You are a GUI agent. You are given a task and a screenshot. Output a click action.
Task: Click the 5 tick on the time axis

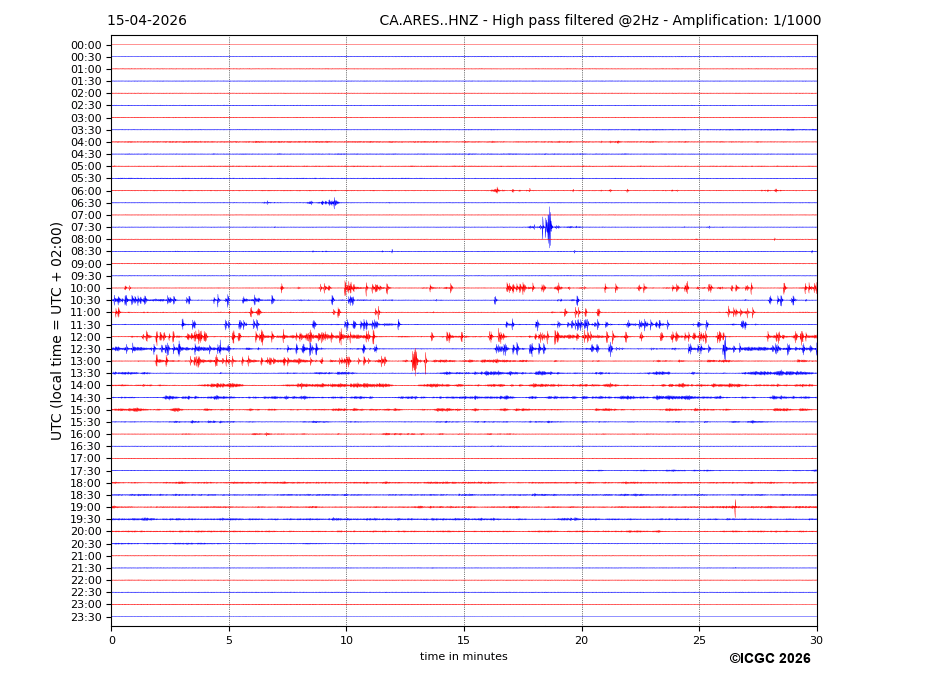pos(229,640)
